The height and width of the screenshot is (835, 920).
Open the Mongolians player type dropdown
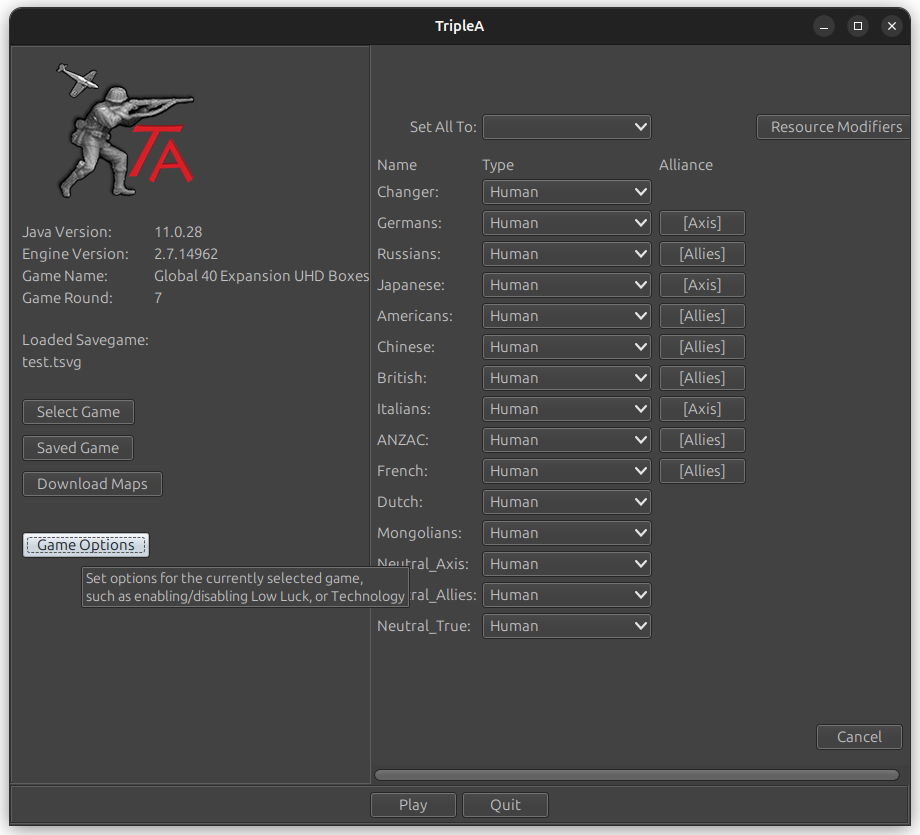point(566,532)
